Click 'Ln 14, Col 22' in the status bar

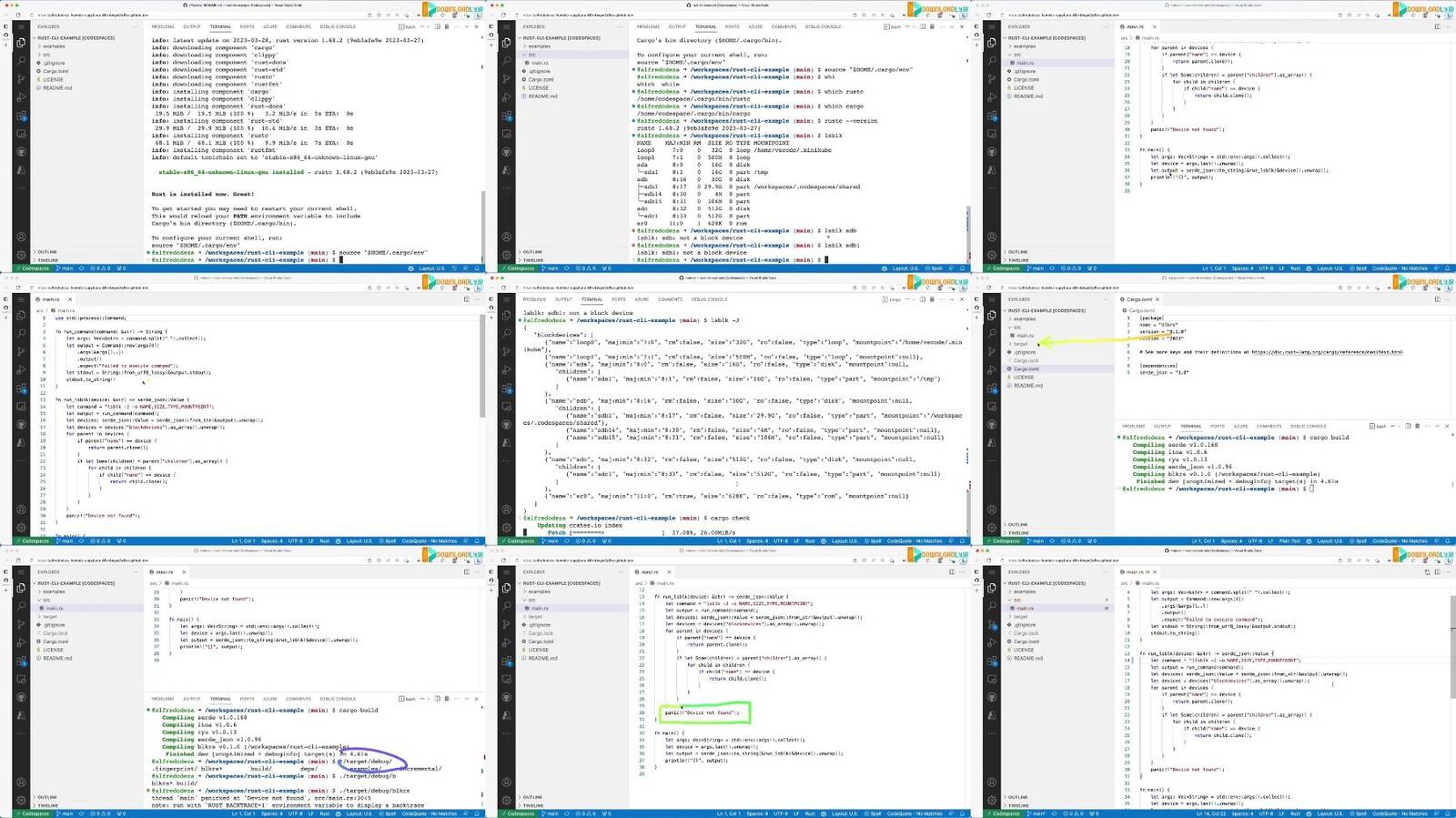point(1211,813)
